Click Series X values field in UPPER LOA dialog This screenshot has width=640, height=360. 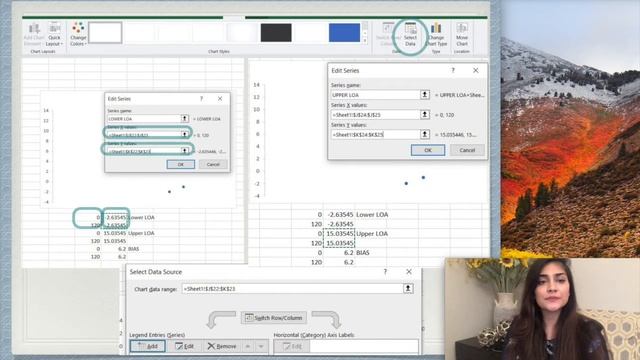pyautogui.click(x=376, y=115)
